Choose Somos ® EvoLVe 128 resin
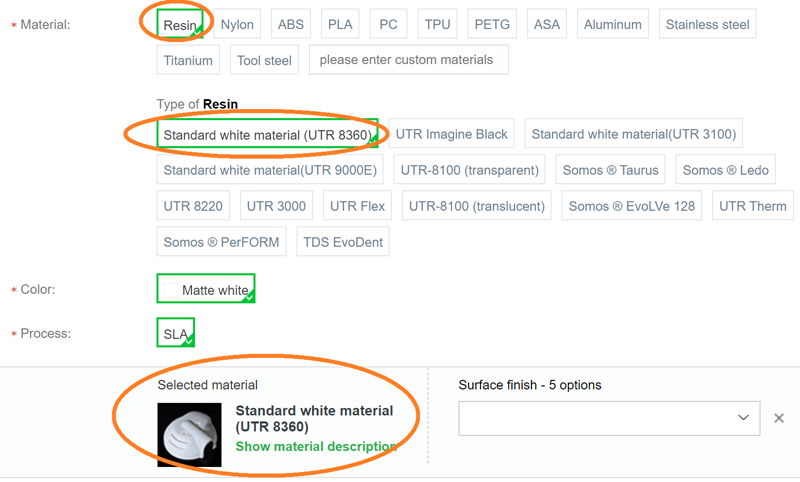Image resolution: width=800 pixels, height=482 pixels. coord(631,206)
